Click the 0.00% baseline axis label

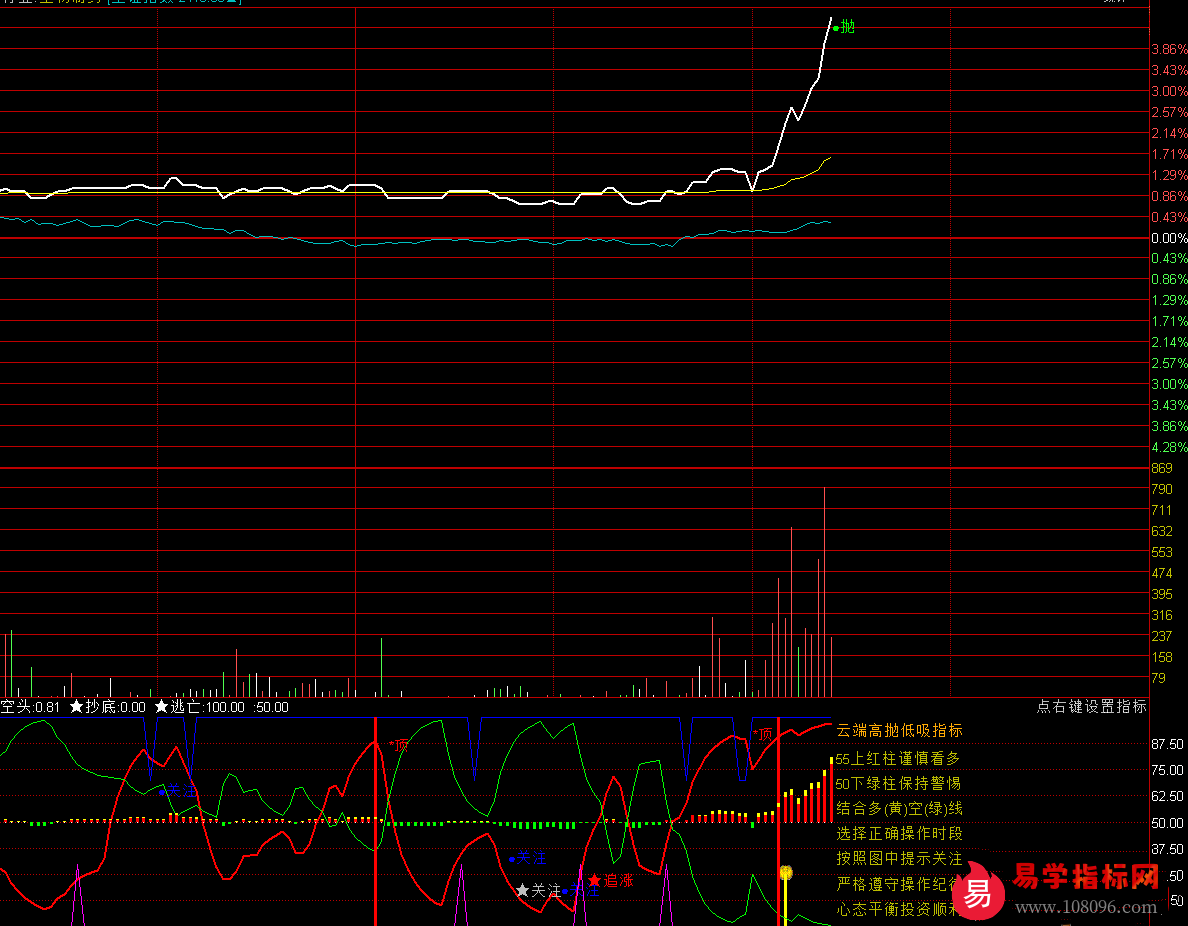point(1169,238)
